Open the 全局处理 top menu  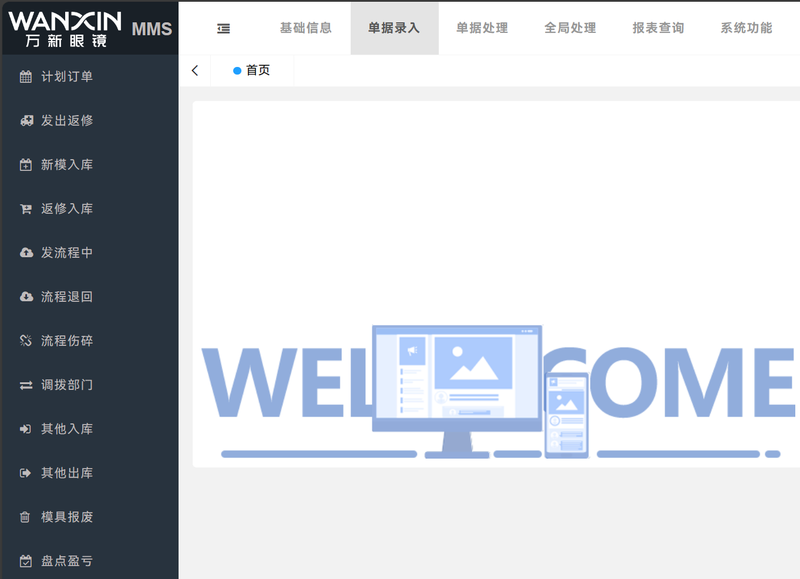click(x=570, y=28)
